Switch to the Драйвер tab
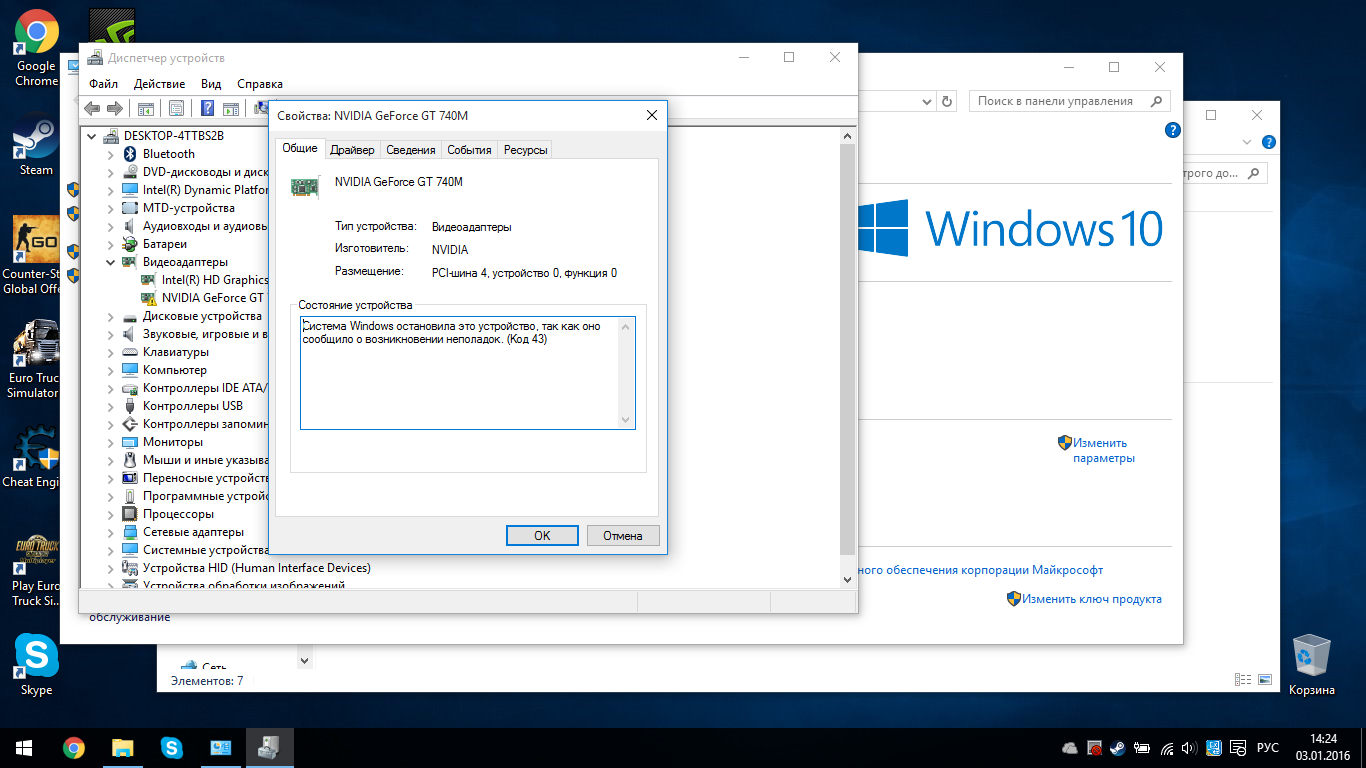This screenshot has width=1366, height=768. pyautogui.click(x=352, y=150)
